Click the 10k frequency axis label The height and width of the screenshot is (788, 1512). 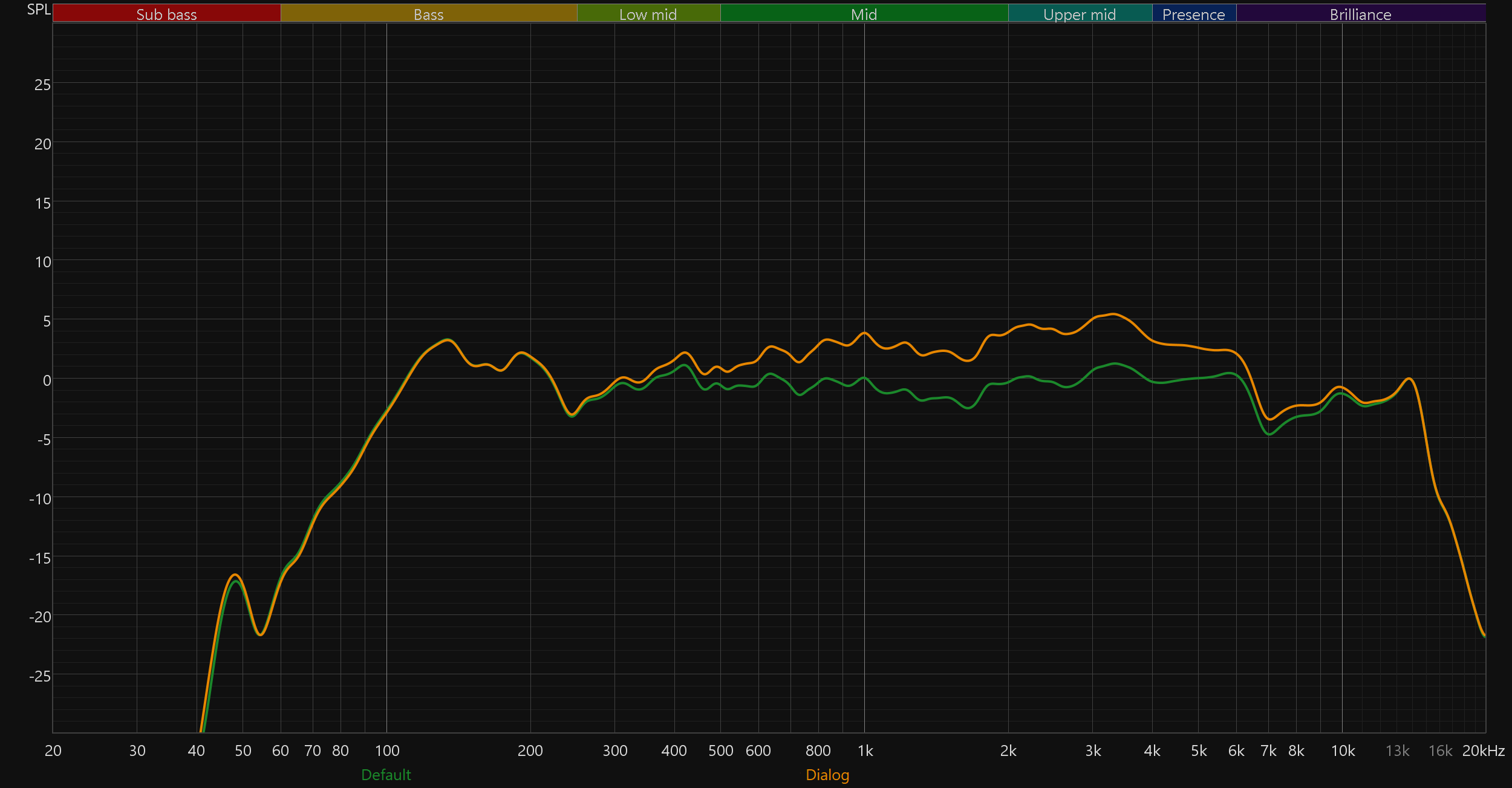click(1343, 751)
